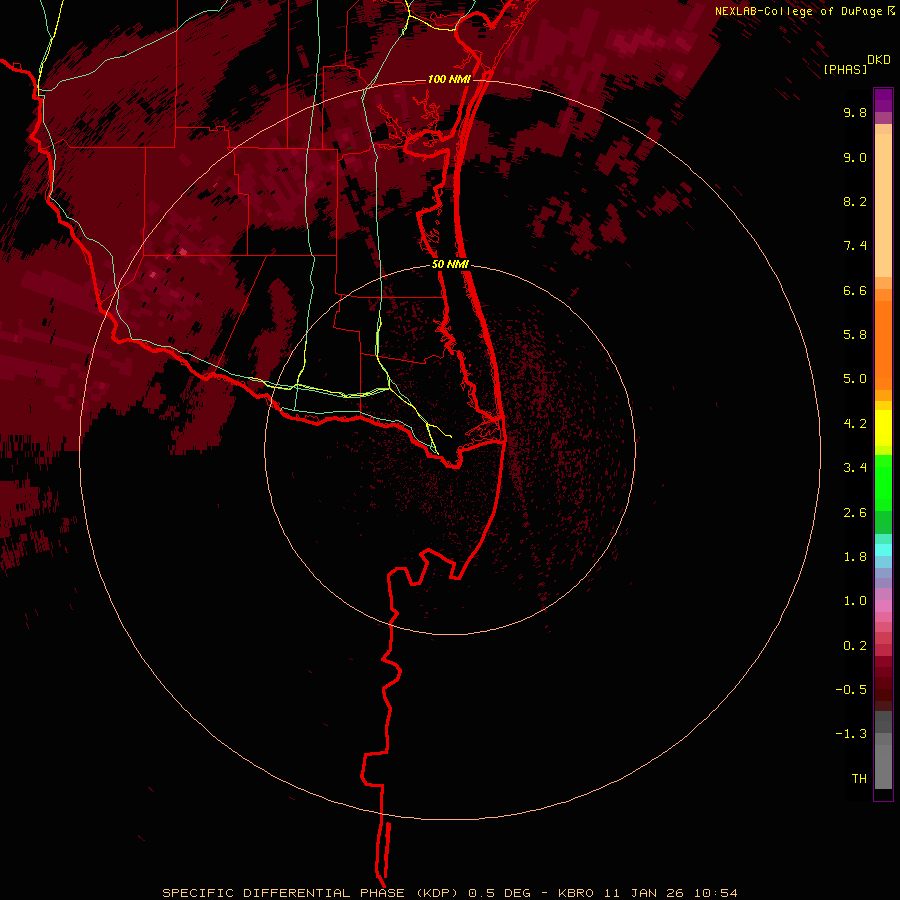The width and height of the screenshot is (900, 900).
Task: Click the dark orange band of color scale
Action: pos(883,346)
